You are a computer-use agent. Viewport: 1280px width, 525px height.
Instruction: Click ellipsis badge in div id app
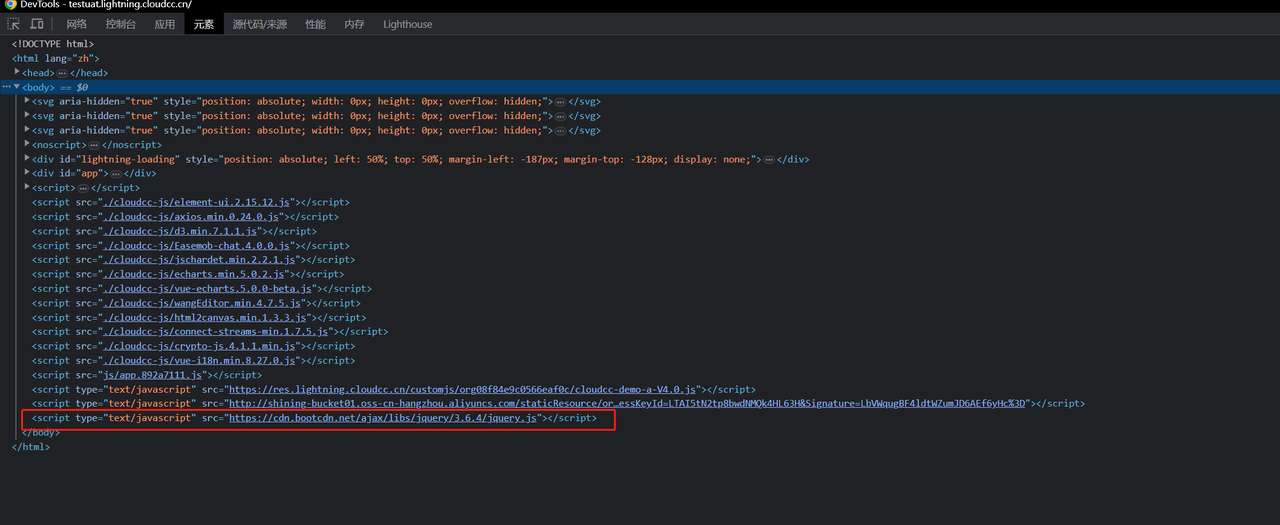116,174
